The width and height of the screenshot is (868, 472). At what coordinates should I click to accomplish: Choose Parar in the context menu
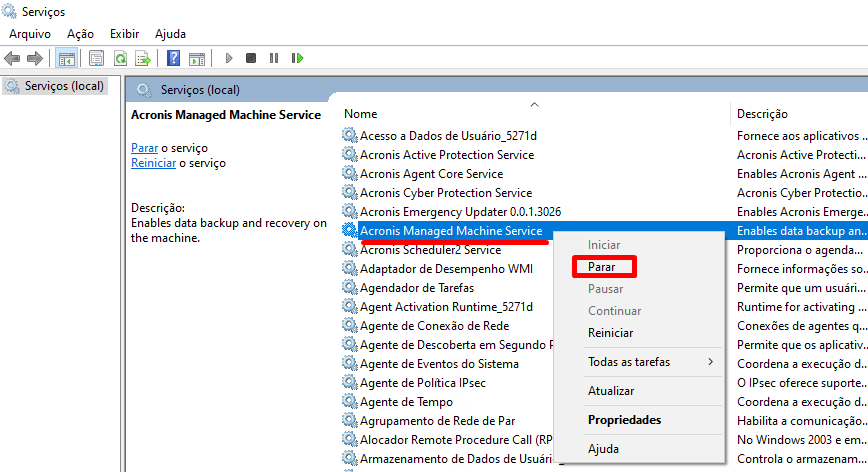[602, 267]
